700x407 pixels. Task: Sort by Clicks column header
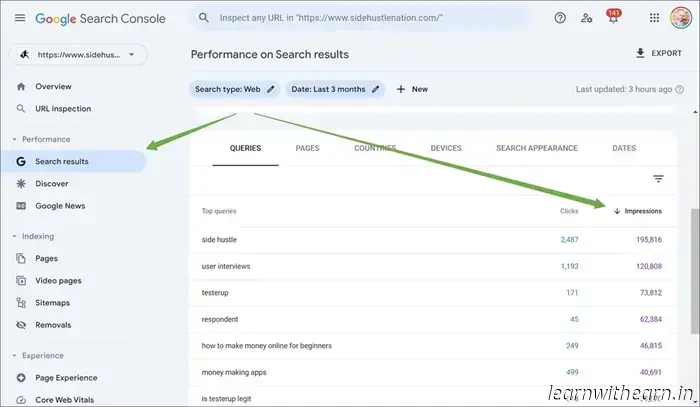pyautogui.click(x=569, y=211)
